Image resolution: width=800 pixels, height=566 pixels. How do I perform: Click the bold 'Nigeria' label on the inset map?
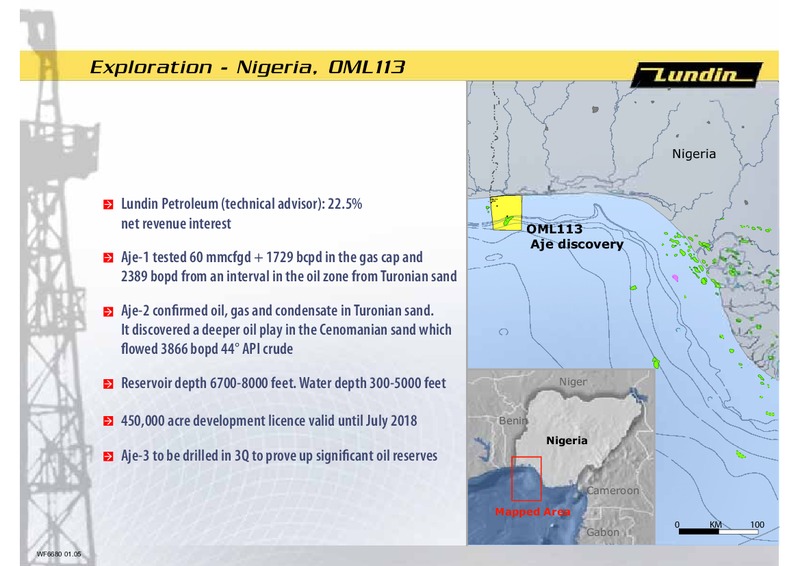point(566,440)
